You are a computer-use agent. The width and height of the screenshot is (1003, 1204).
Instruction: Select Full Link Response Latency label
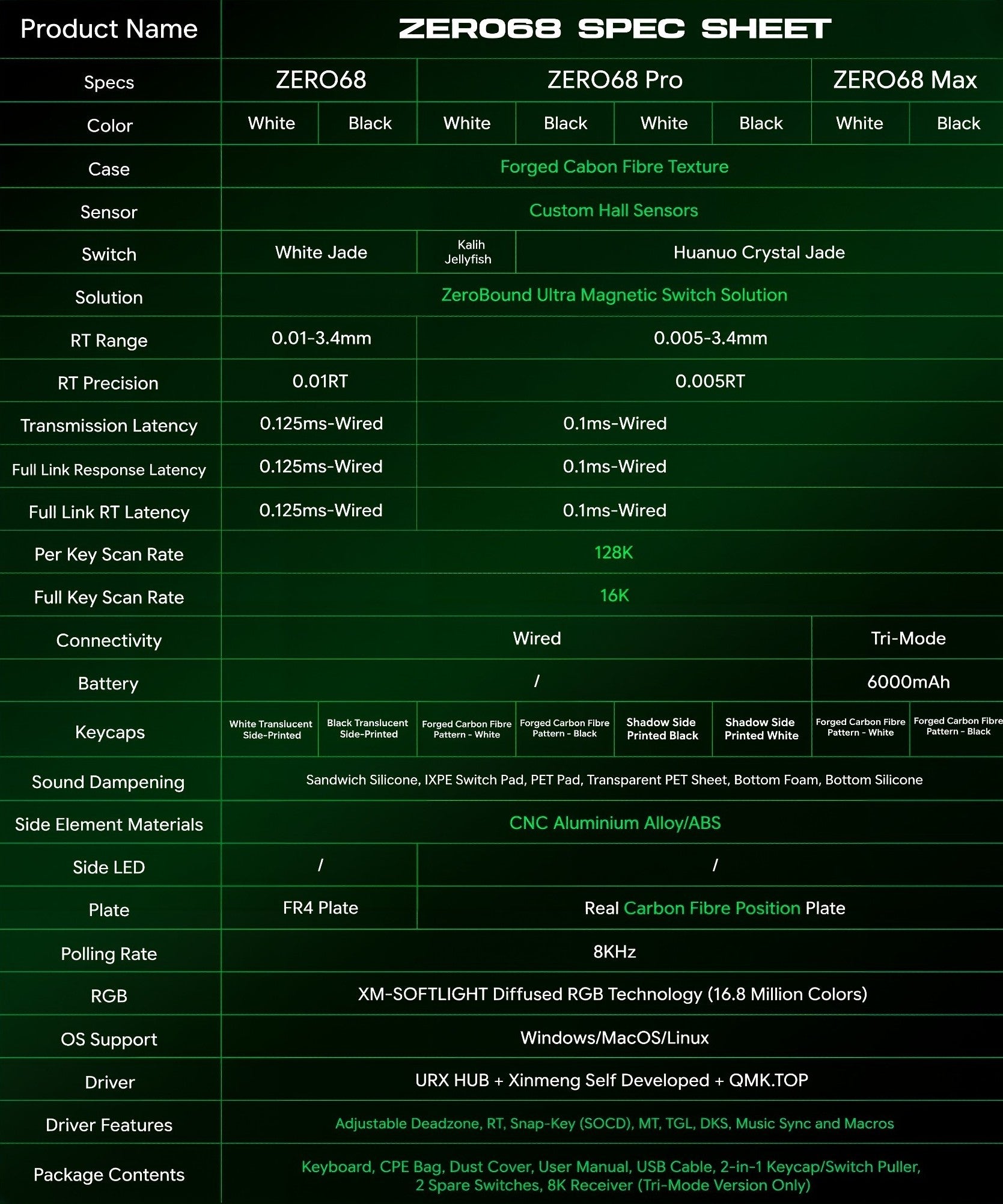click(x=109, y=469)
